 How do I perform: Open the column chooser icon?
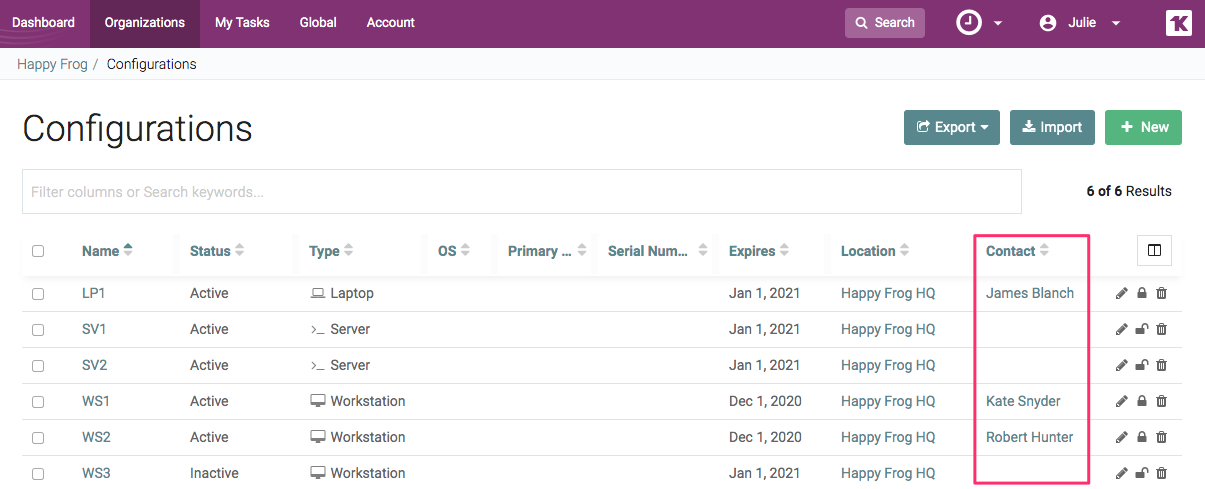[x=1154, y=251]
